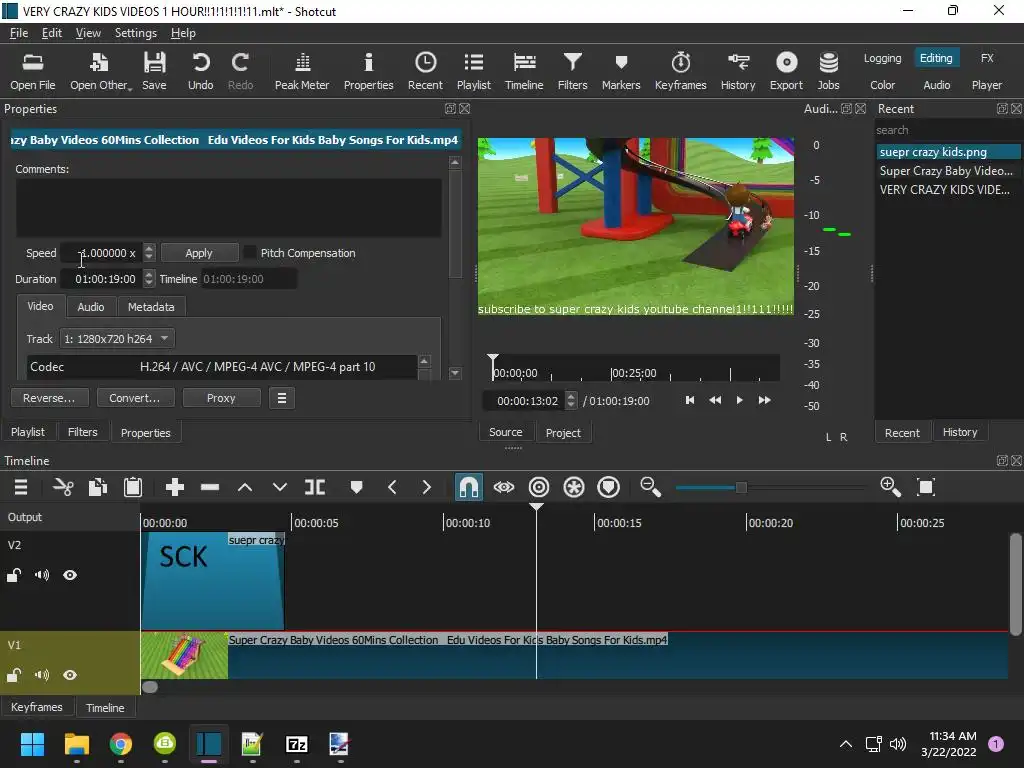Mute the V1 track audio
The height and width of the screenshot is (768, 1024).
pyautogui.click(x=42, y=675)
